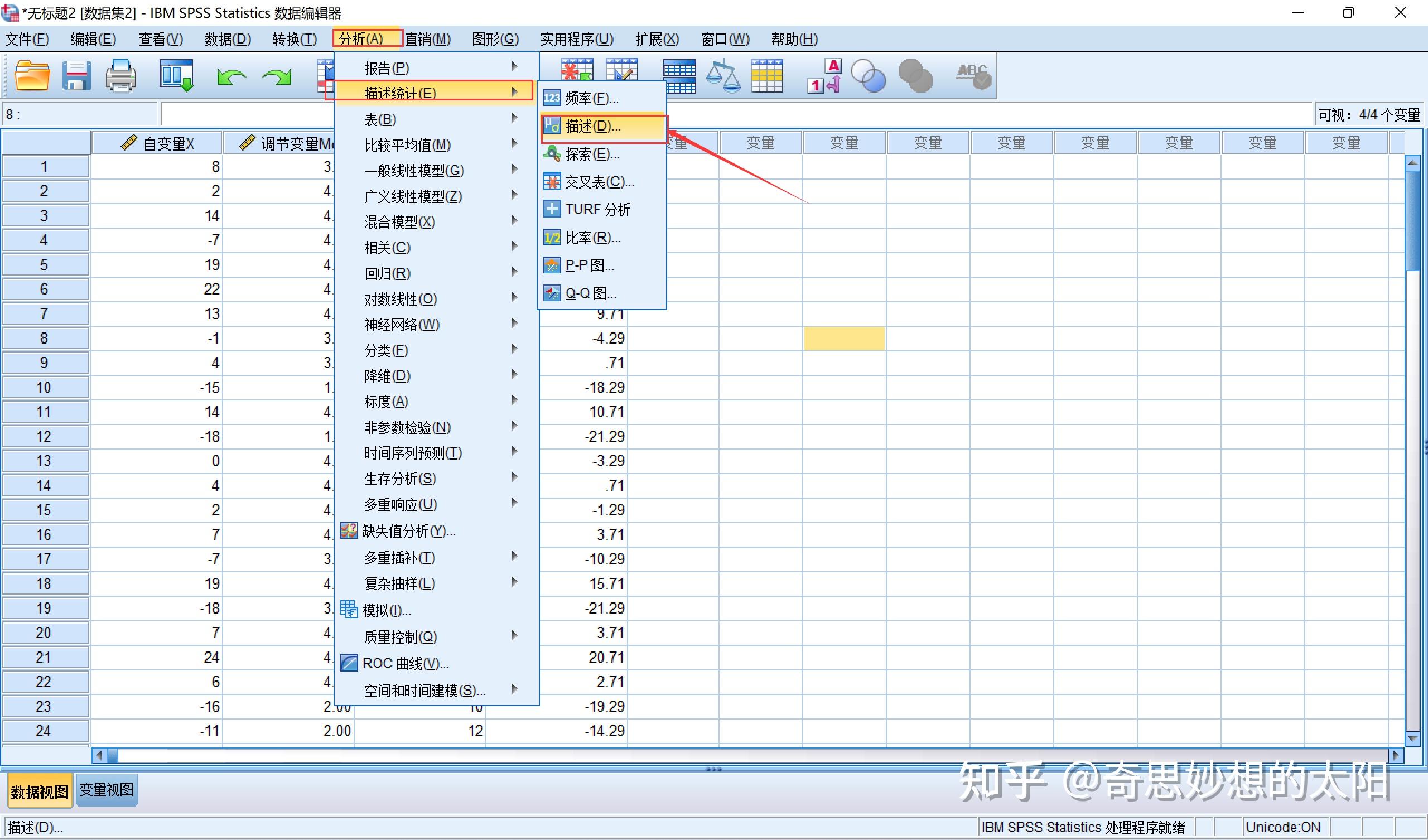The image size is (1428, 840).
Task: Expand the 降维(D) submenu
Action: click(436, 375)
